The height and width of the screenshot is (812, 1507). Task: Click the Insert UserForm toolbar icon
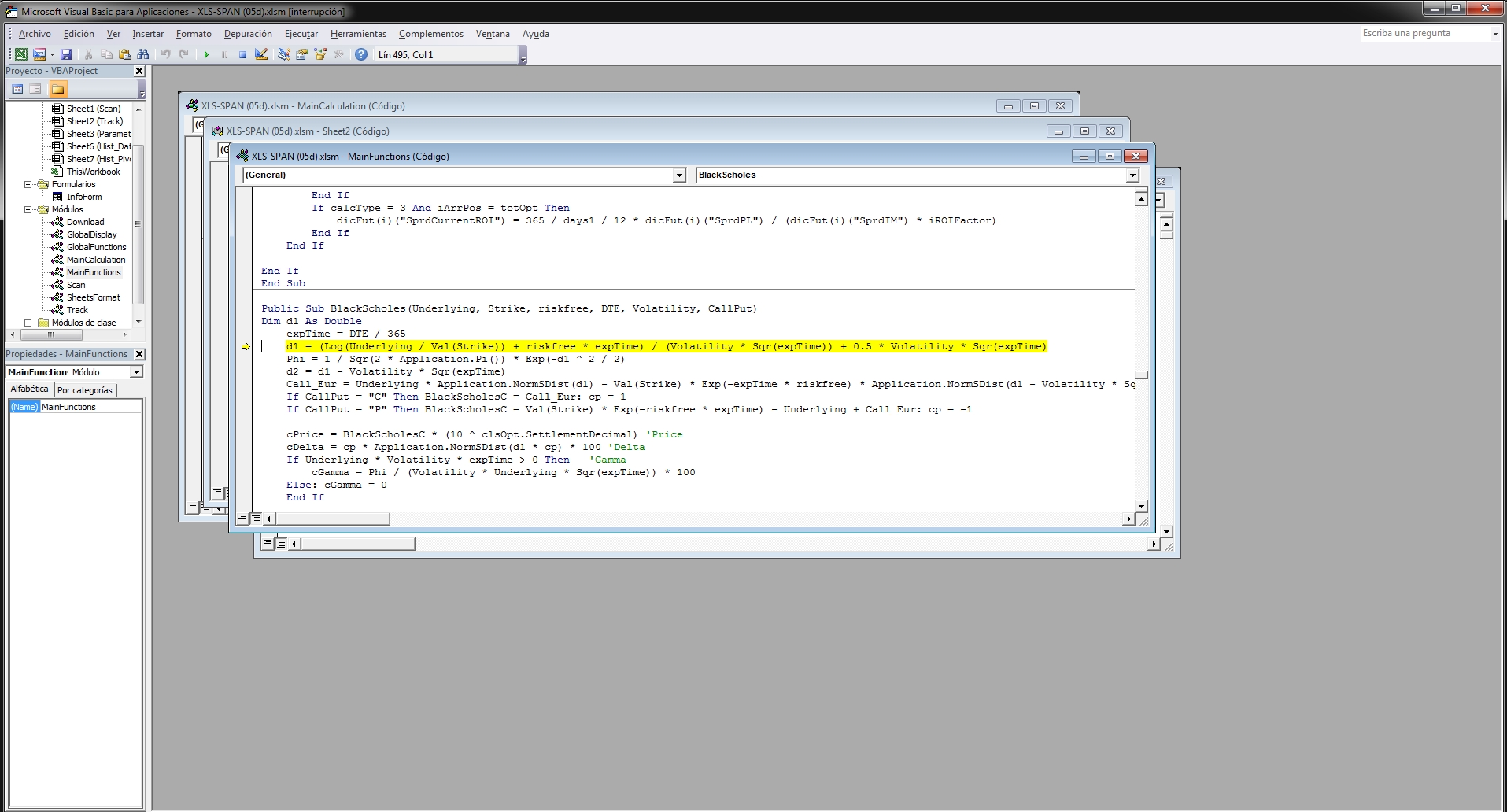(x=39, y=54)
